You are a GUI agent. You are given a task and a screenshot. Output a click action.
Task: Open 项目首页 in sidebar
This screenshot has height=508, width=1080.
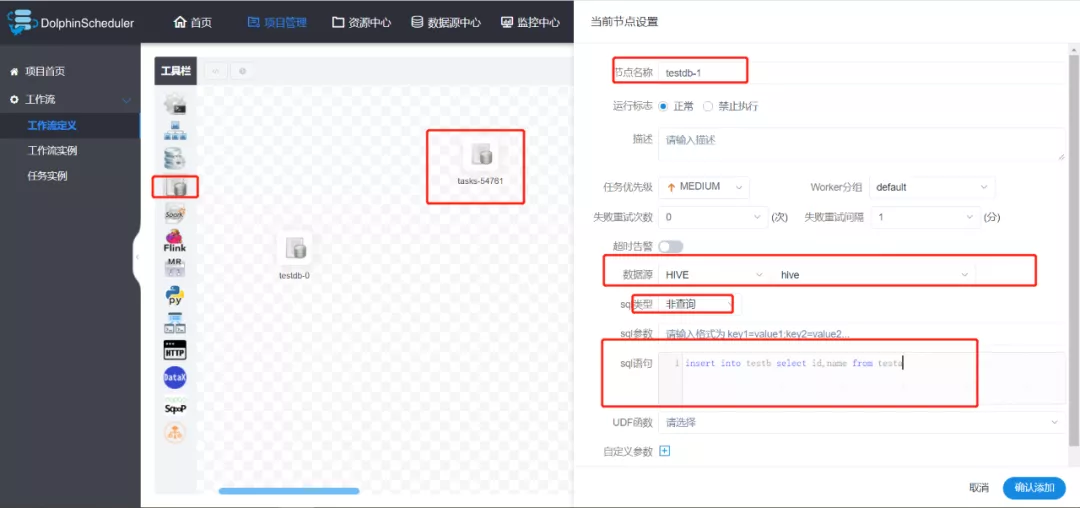point(45,72)
